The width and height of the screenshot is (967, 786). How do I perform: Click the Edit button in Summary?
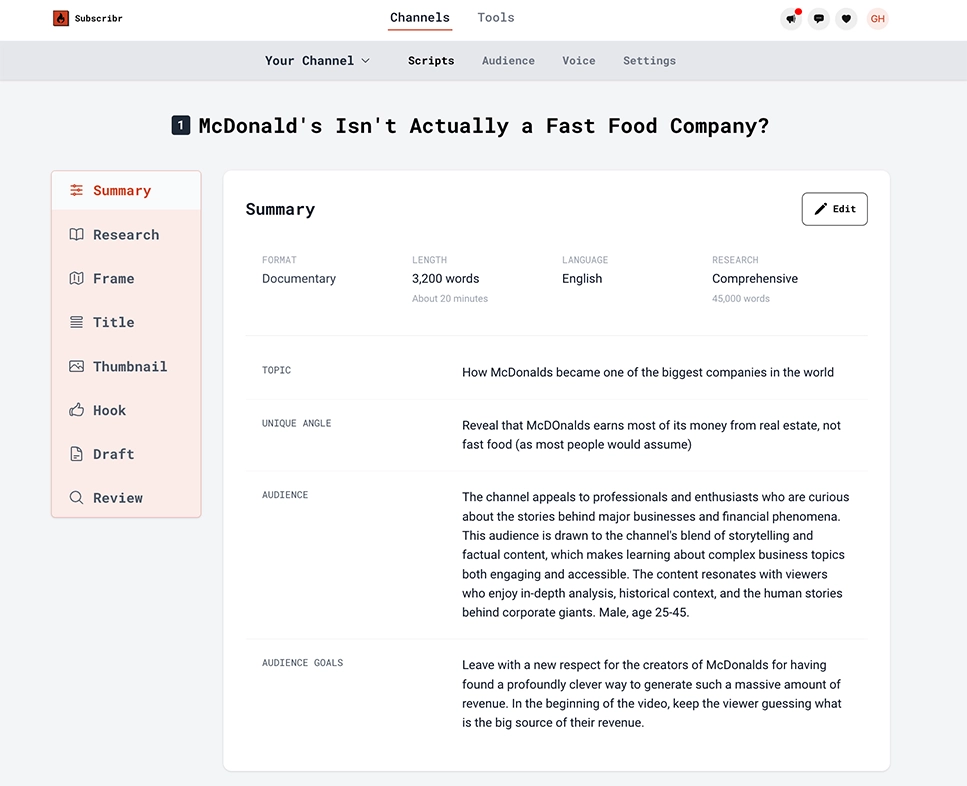[x=834, y=209]
